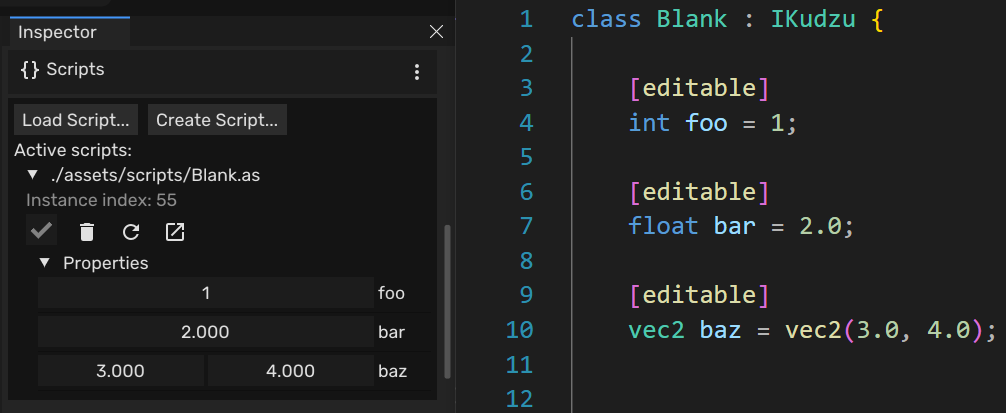
Task: Delete the script with trash icon
Action: click(x=87, y=232)
